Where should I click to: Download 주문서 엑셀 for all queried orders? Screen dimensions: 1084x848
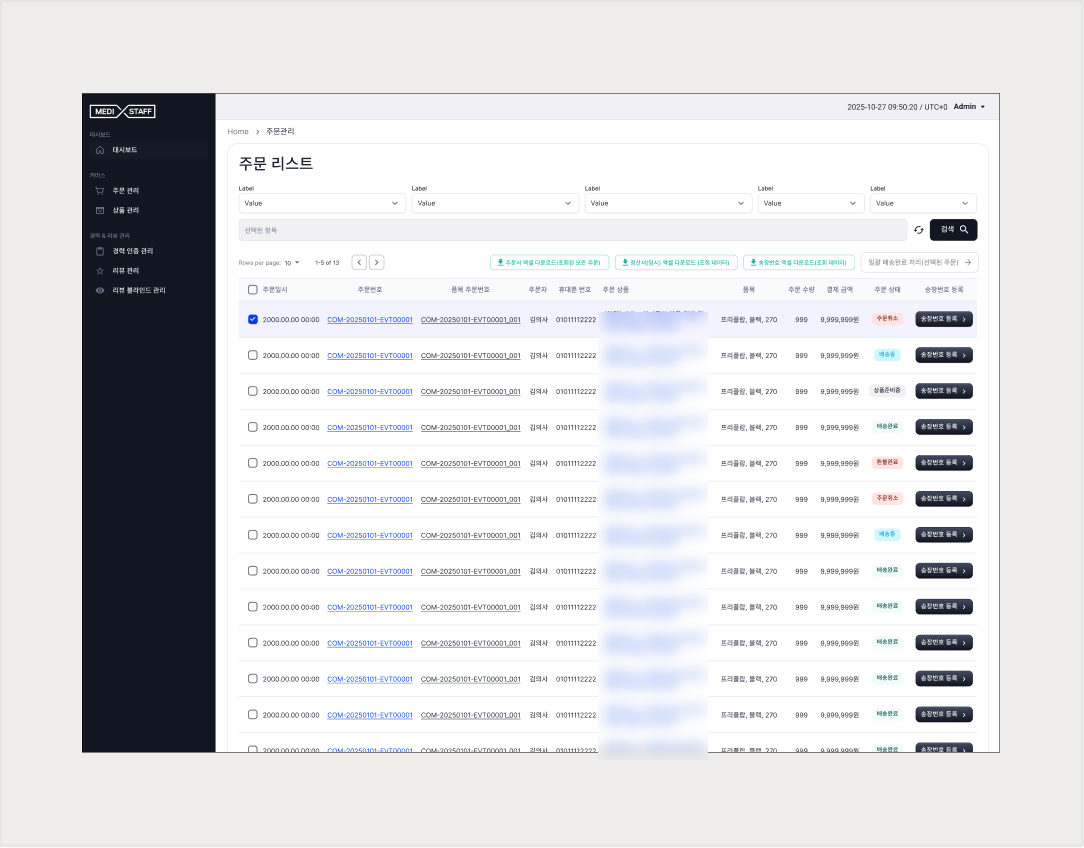pos(550,263)
